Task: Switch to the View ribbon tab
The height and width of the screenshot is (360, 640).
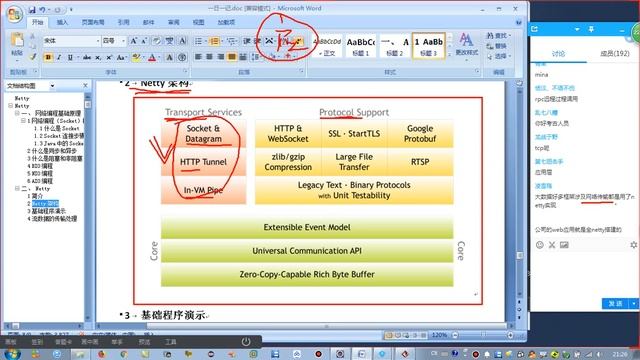Action: 198,22
